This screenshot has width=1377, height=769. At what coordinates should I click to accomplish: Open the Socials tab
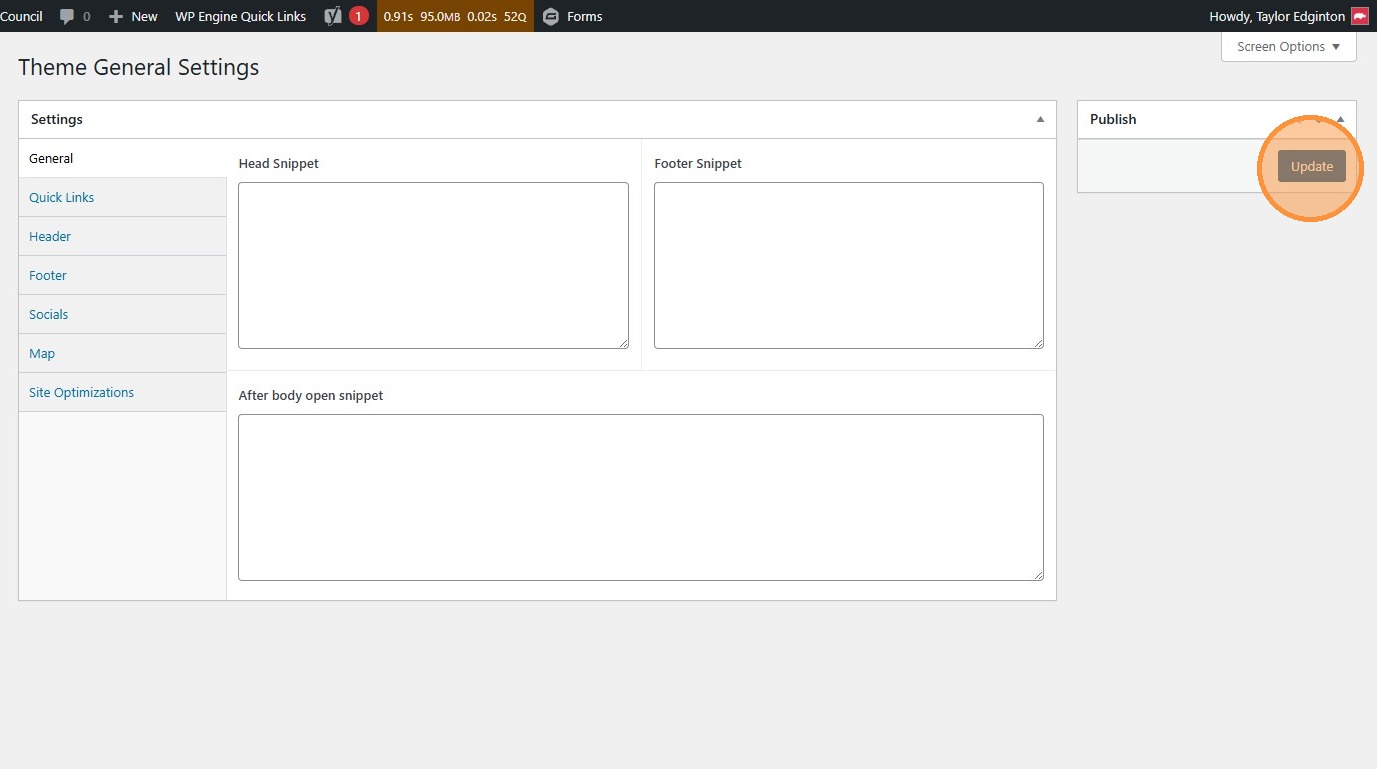click(x=123, y=314)
